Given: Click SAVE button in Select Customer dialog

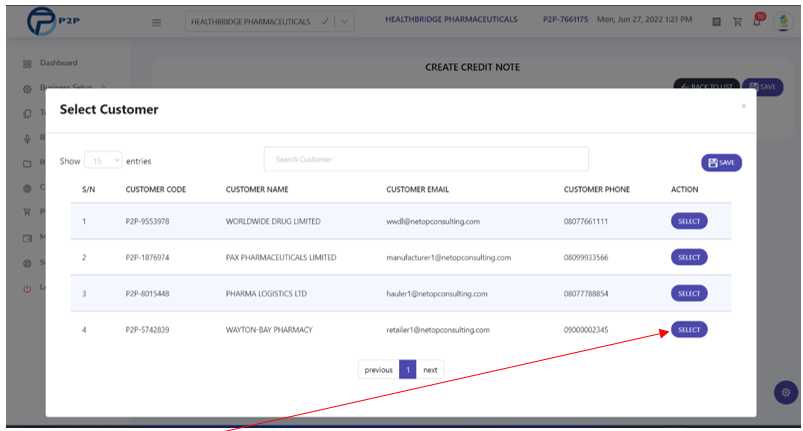Looking at the screenshot, I should click(721, 163).
